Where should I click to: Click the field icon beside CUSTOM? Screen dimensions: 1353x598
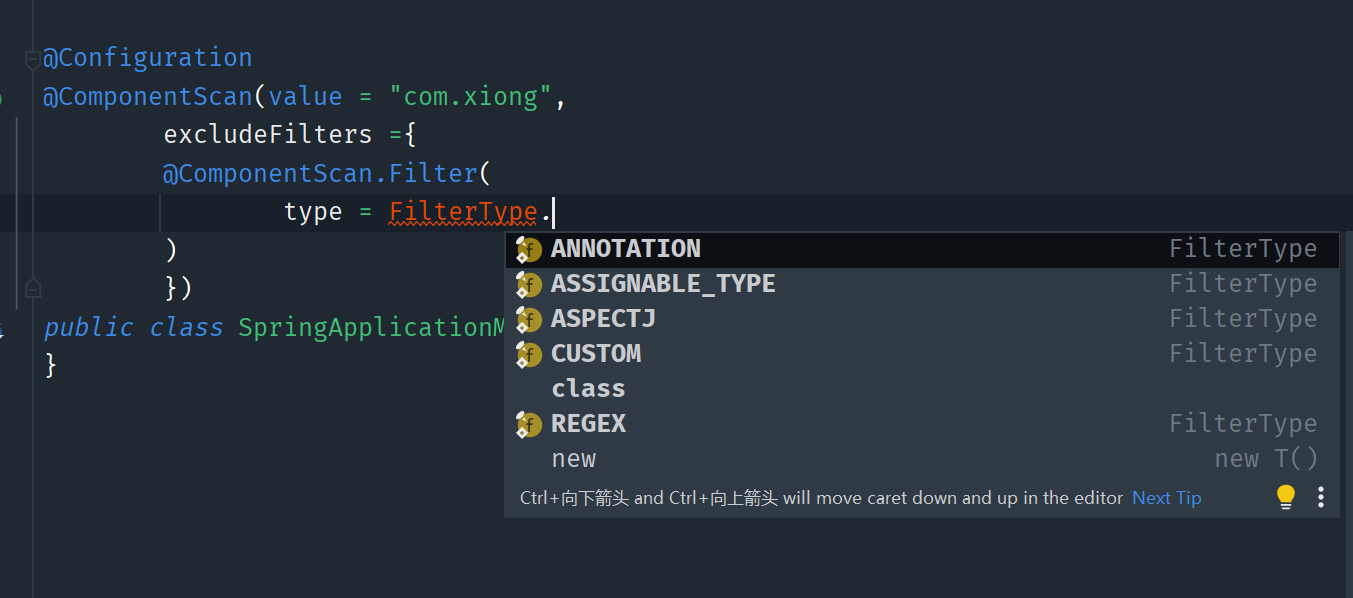[x=528, y=355]
